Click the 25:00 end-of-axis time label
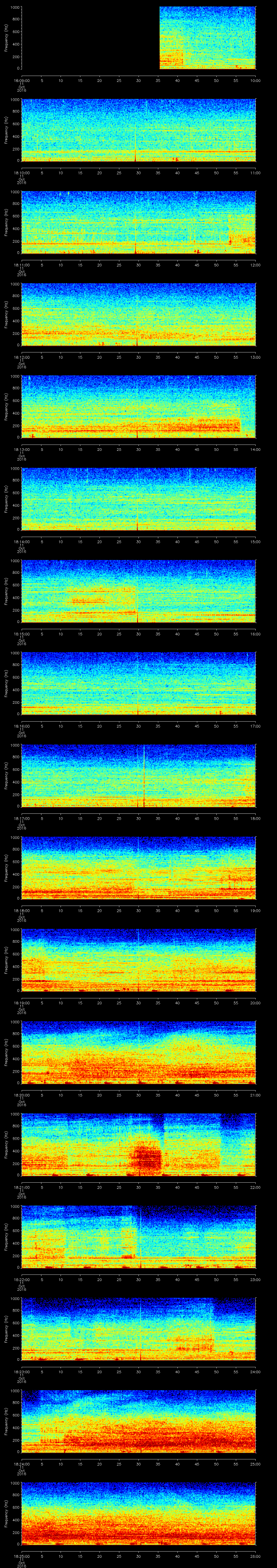The image size is (277, 1568). [255, 1463]
